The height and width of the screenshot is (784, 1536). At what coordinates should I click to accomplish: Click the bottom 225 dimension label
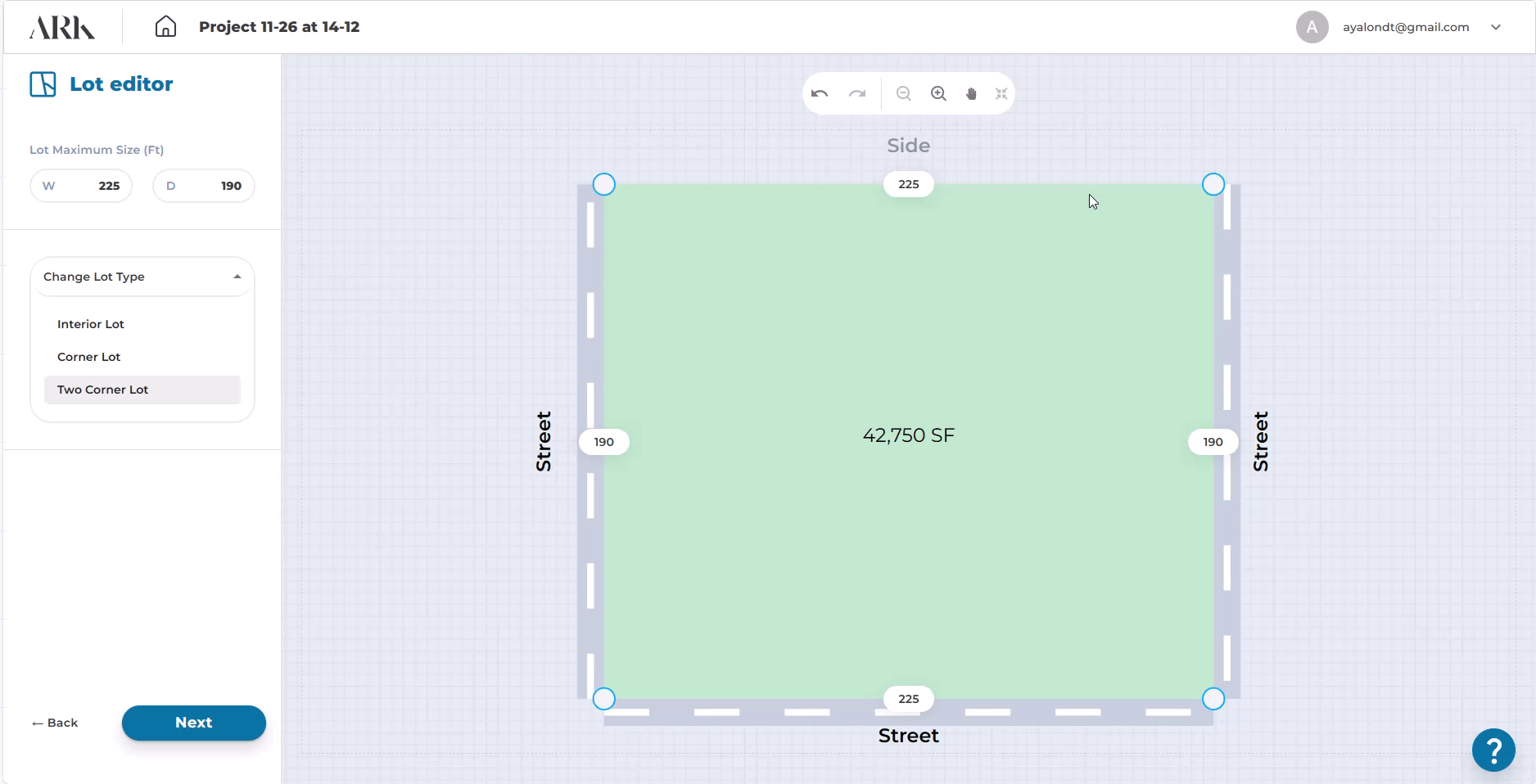pos(908,699)
